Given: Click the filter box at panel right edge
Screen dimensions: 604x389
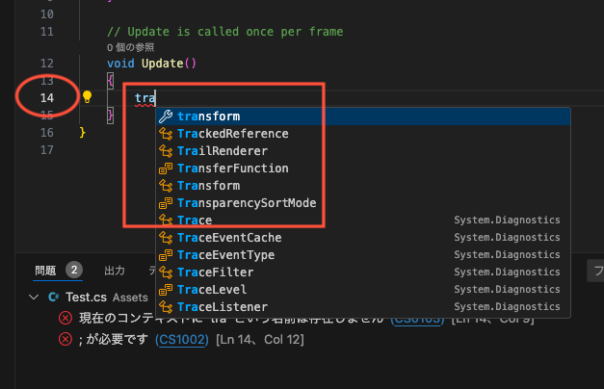Looking at the screenshot, I should [596, 270].
